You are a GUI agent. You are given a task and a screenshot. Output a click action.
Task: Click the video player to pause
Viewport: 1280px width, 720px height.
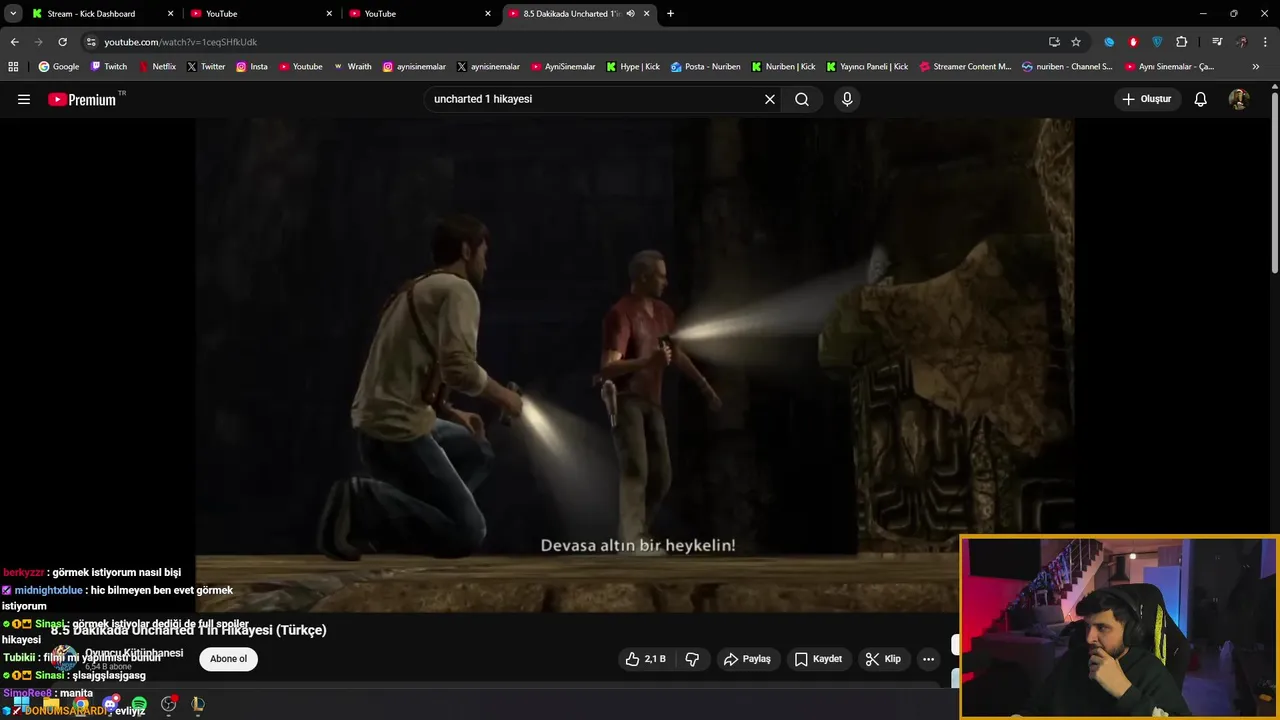click(635, 365)
